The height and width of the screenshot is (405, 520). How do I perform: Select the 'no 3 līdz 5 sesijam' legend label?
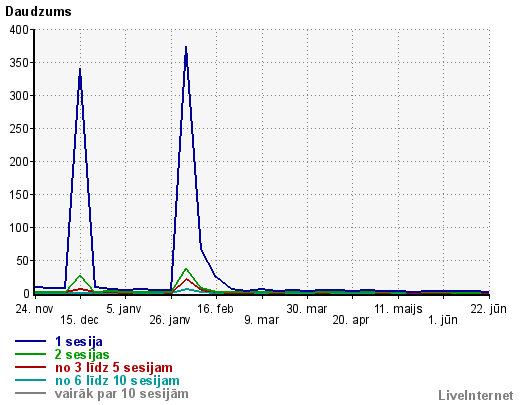tap(114, 367)
